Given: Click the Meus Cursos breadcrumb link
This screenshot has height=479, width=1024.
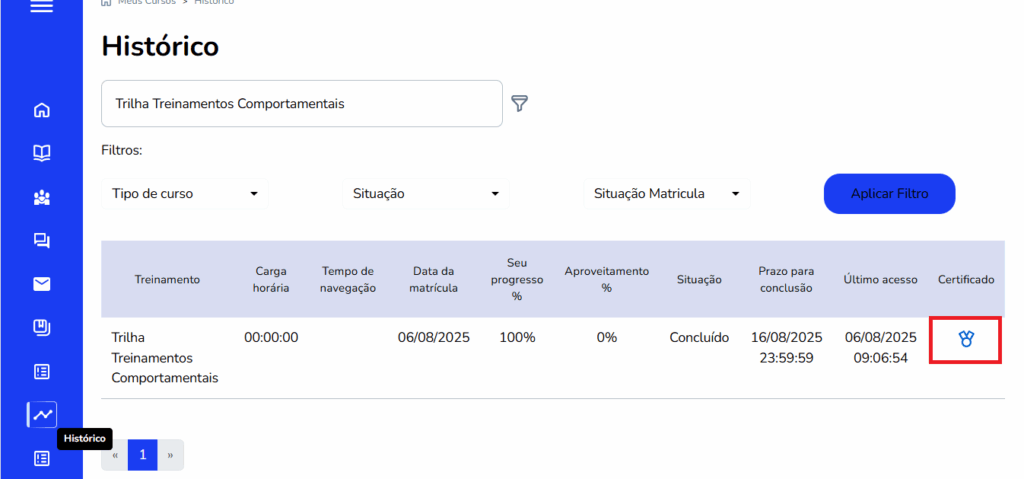Looking at the screenshot, I should coord(146,3).
